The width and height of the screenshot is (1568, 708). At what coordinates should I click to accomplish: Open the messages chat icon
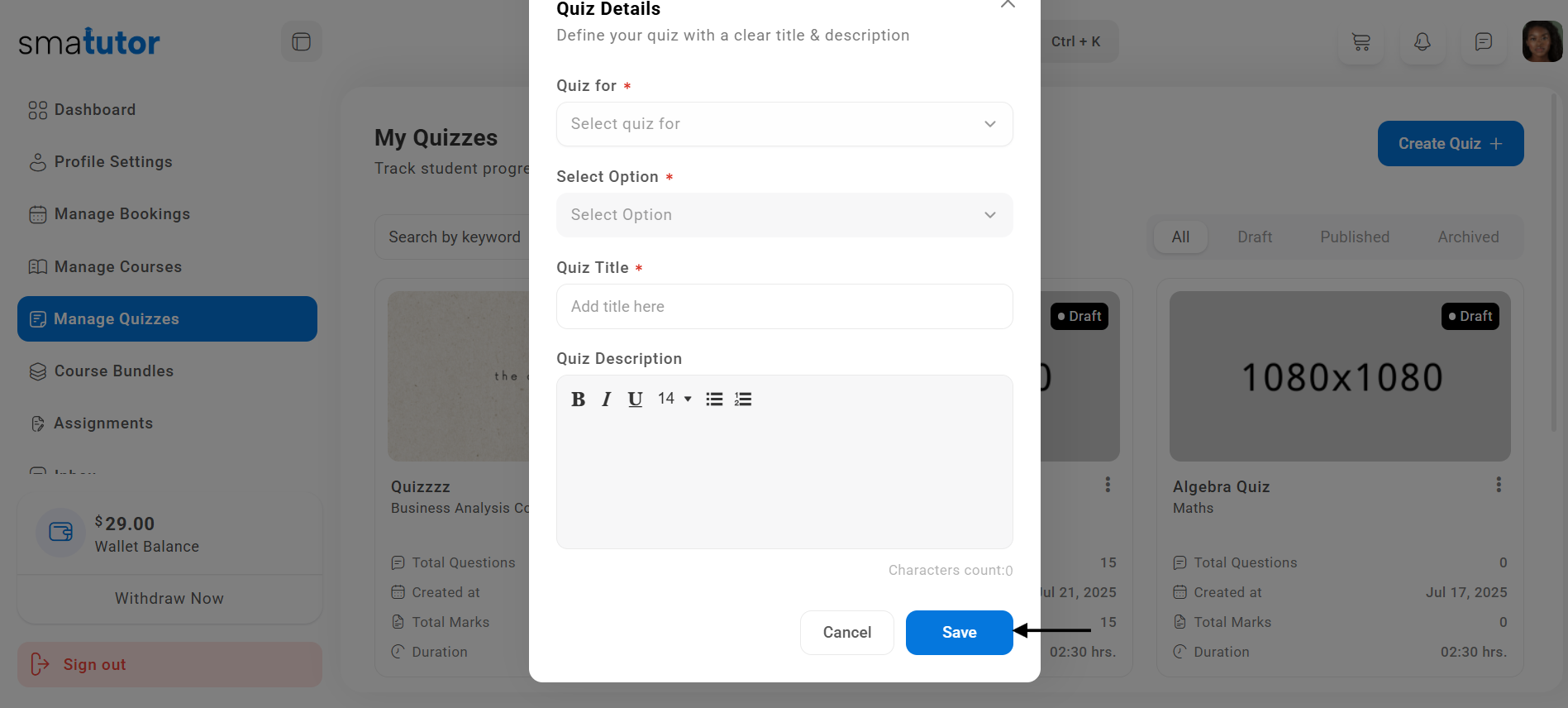[1483, 41]
